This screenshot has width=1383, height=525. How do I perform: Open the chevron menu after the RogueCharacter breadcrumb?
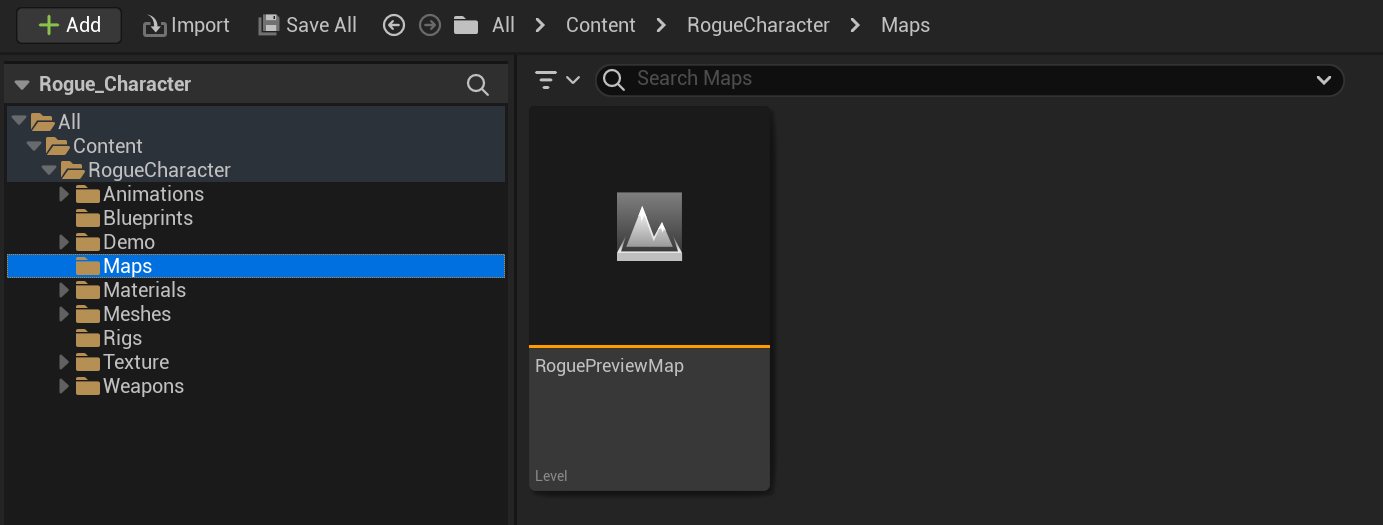[x=855, y=25]
